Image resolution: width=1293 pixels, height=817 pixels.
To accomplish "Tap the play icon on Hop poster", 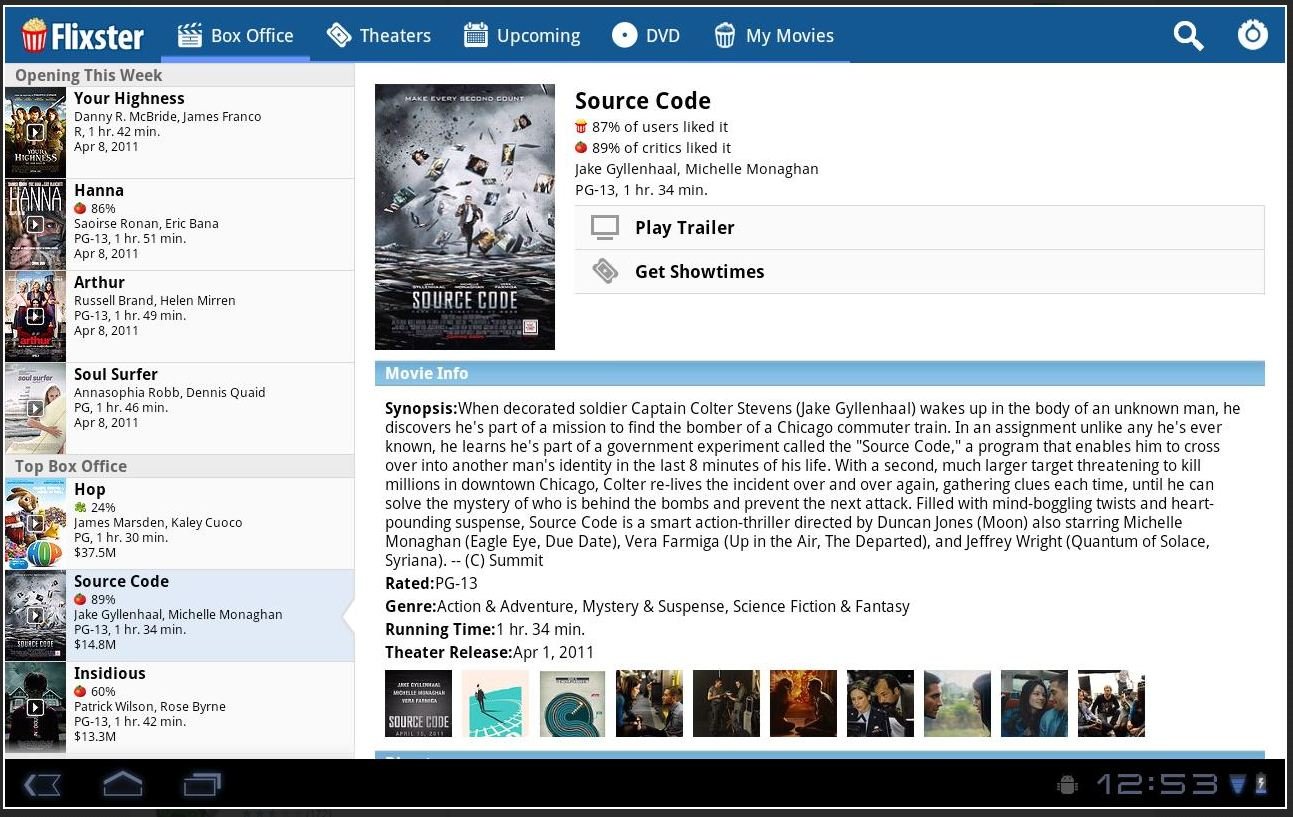I will point(35,523).
